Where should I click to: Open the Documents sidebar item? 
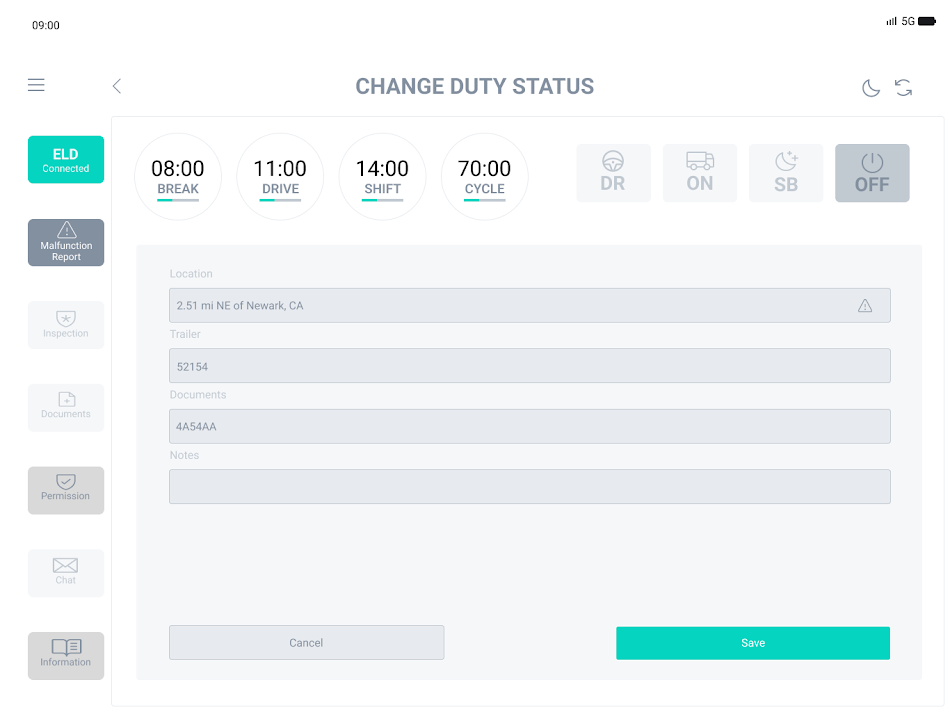[x=66, y=407]
